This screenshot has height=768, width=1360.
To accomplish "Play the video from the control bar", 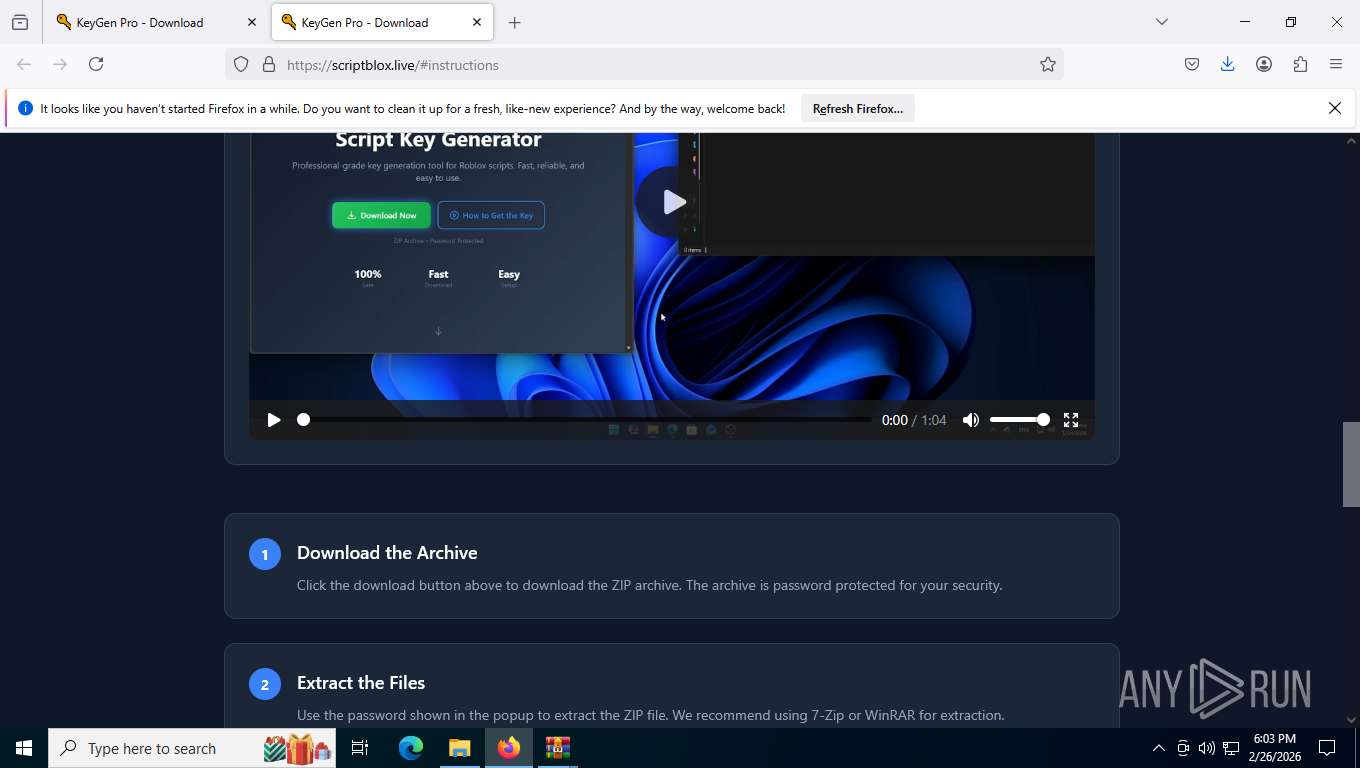I will 273,420.
